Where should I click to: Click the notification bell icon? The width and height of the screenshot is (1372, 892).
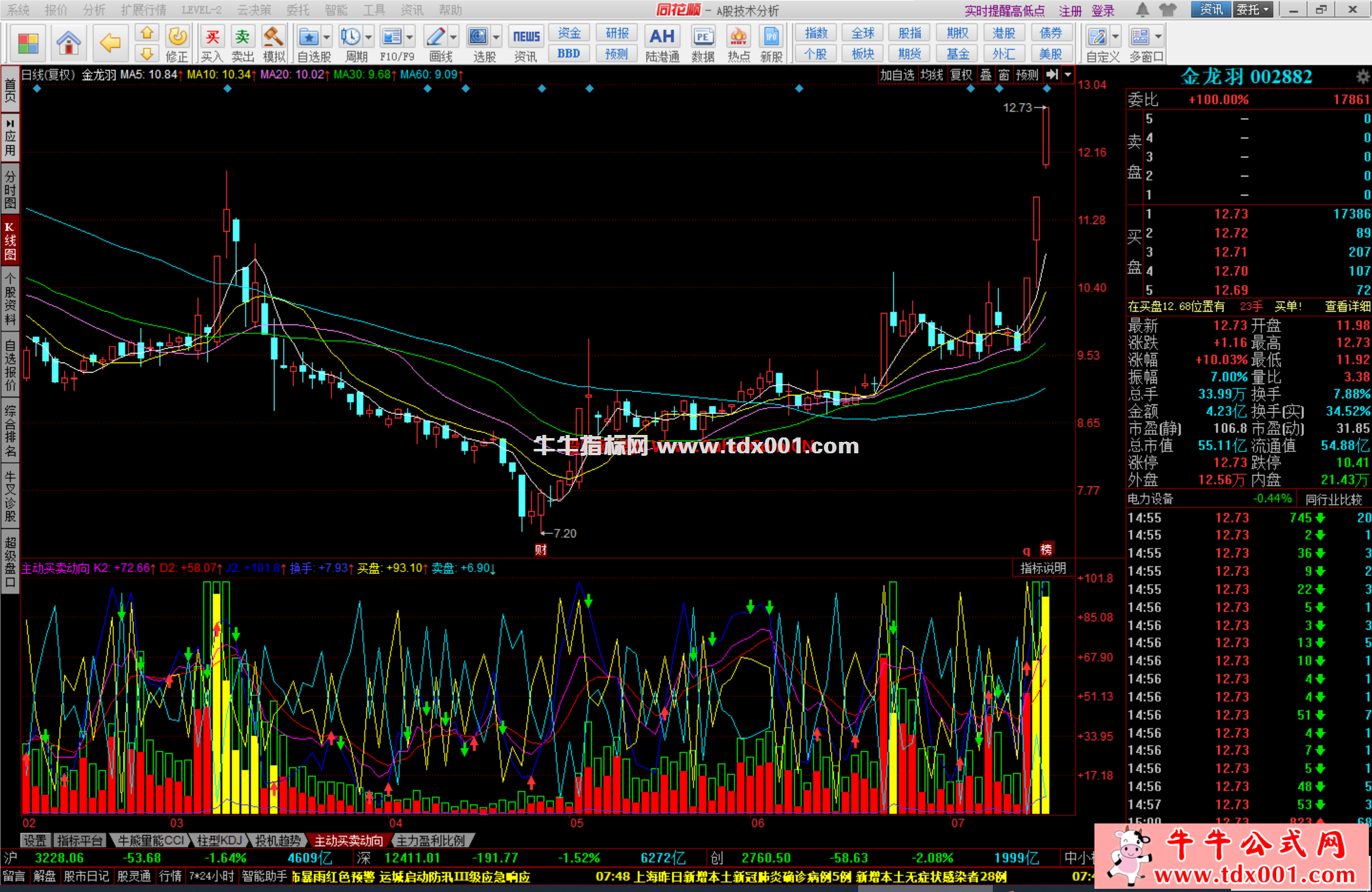1142,10
